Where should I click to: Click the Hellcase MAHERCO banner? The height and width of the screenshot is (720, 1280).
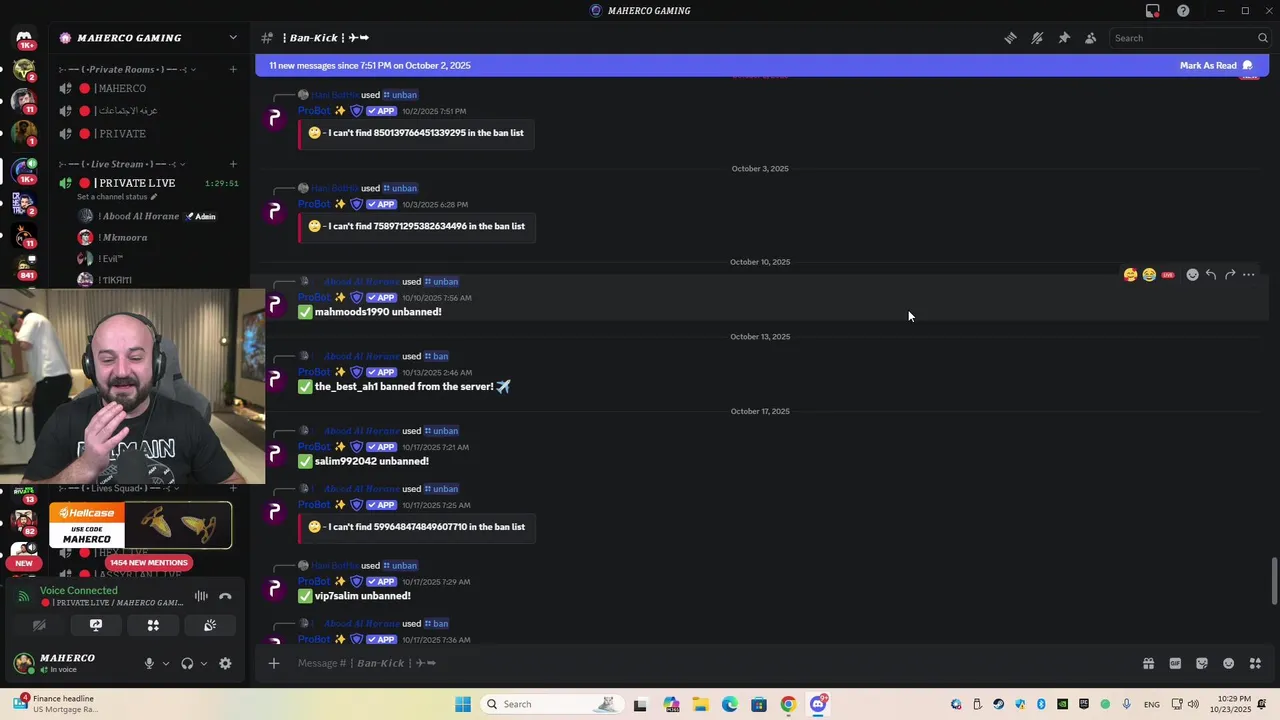pyautogui.click(x=141, y=525)
